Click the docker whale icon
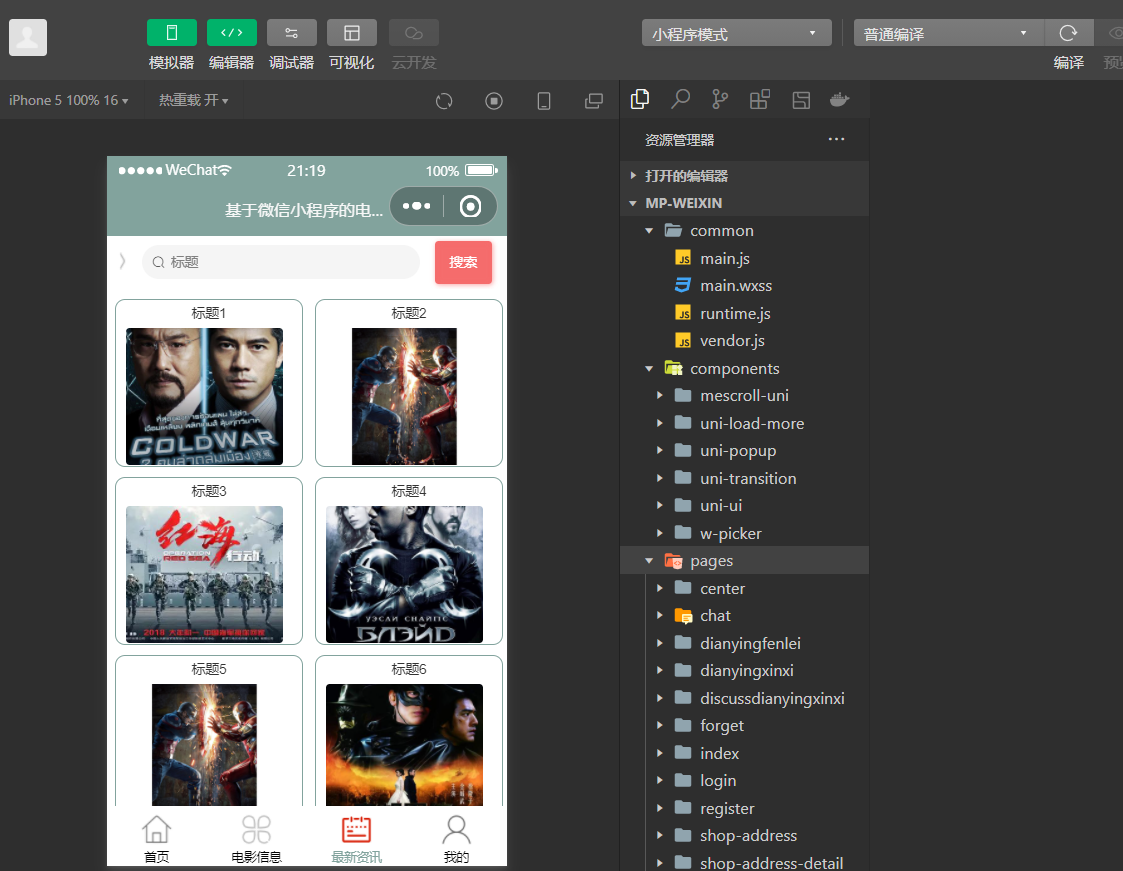 click(x=839, y=100)
